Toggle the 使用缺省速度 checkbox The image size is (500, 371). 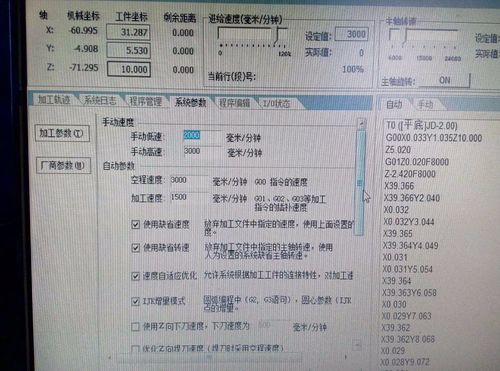(135, 224)
